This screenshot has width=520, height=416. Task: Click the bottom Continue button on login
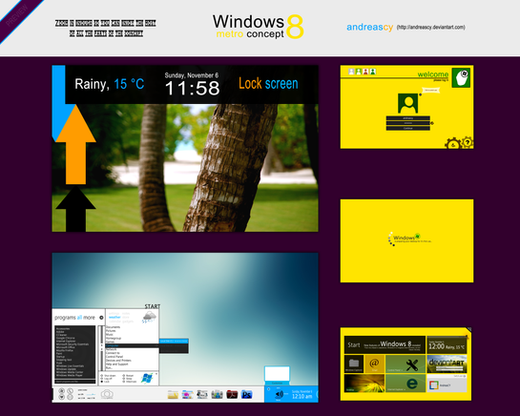click(408, 128)
